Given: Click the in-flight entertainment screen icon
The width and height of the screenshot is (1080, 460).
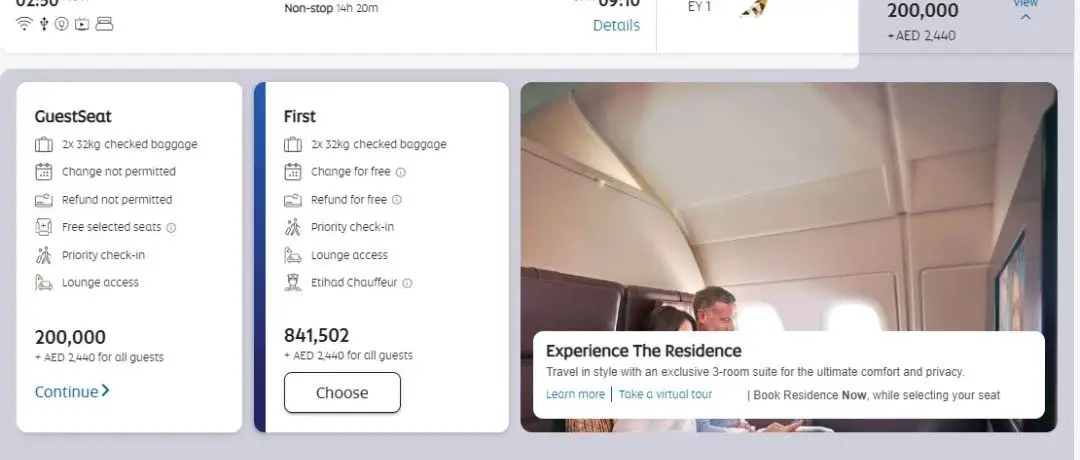Looking at the screenshot, I should [x=82, y=24].
